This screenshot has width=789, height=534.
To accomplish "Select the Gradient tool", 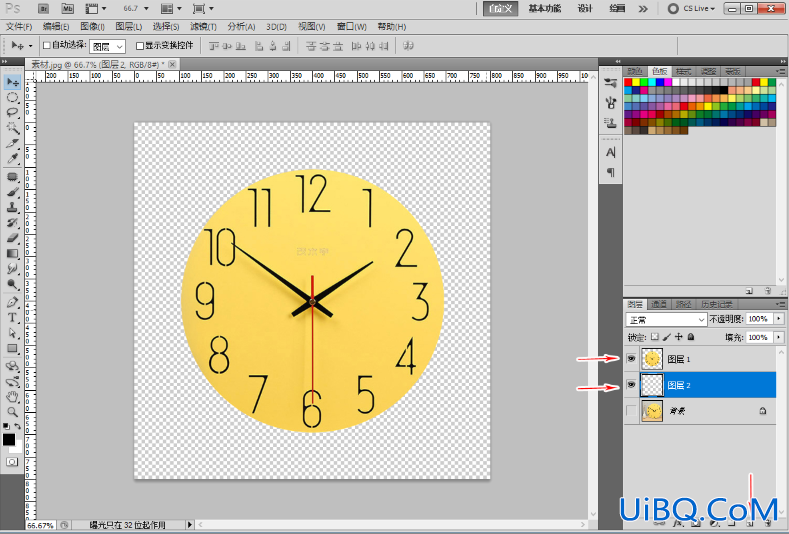I will 13,254.
